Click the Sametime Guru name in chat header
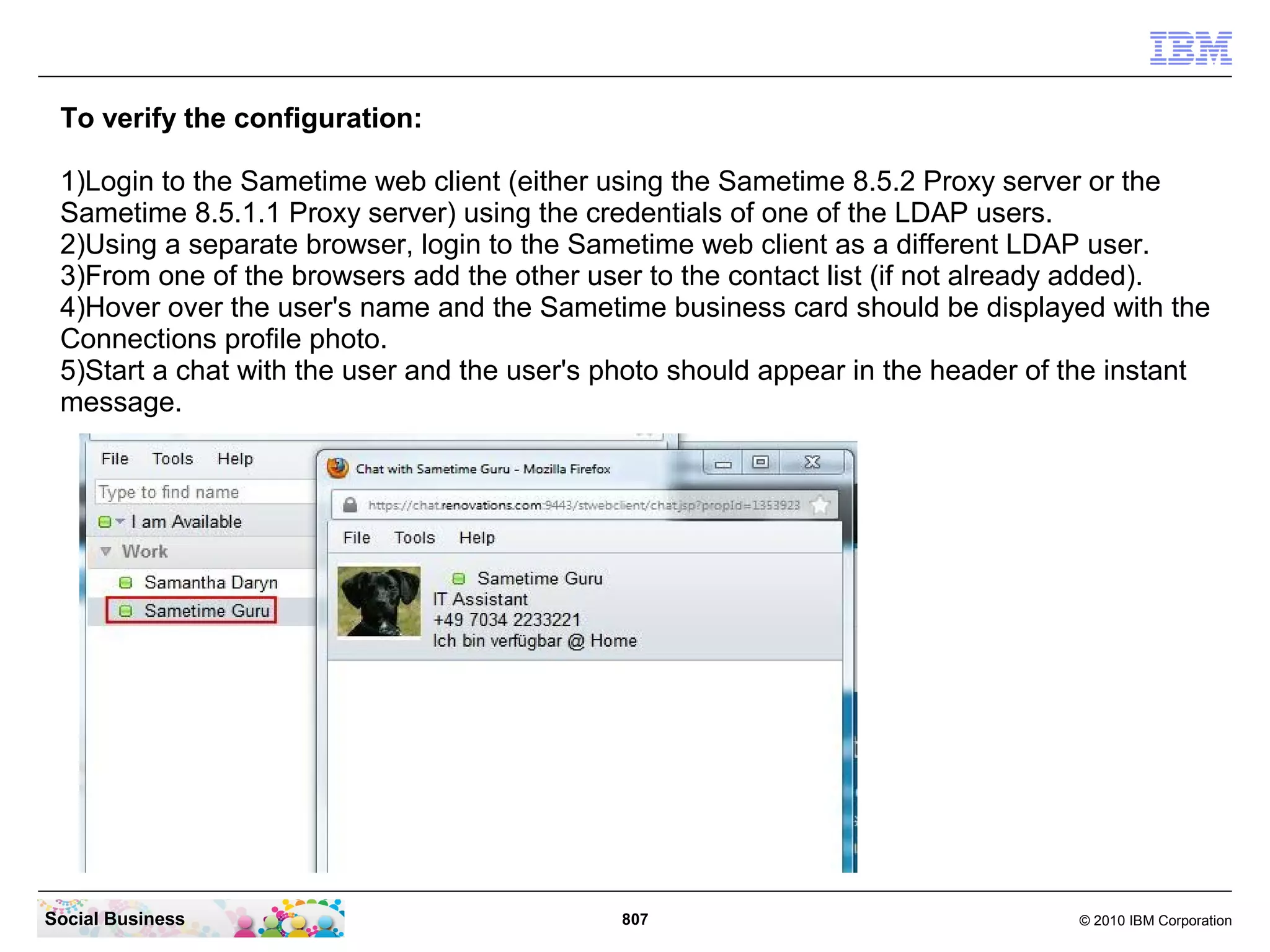The height and width of the screenshot is (952, 1270). tap(540, 579)
